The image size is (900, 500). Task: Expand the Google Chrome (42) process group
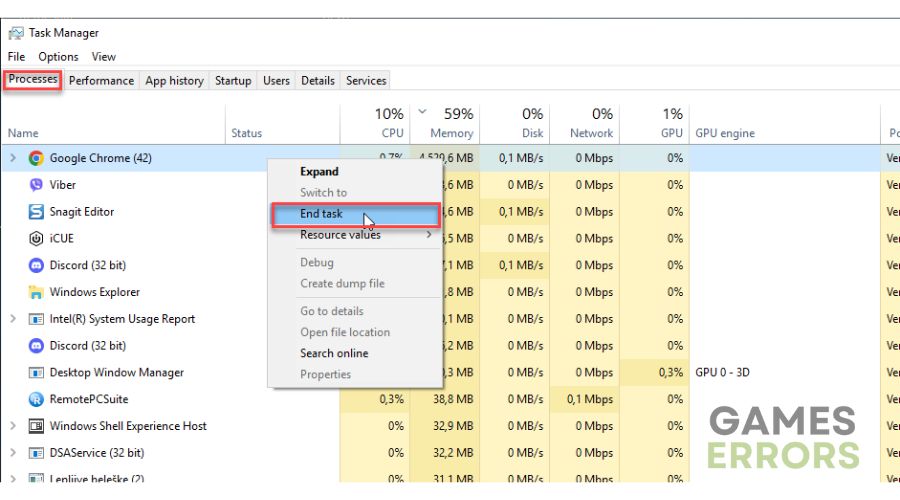click(x=13, y=158)
